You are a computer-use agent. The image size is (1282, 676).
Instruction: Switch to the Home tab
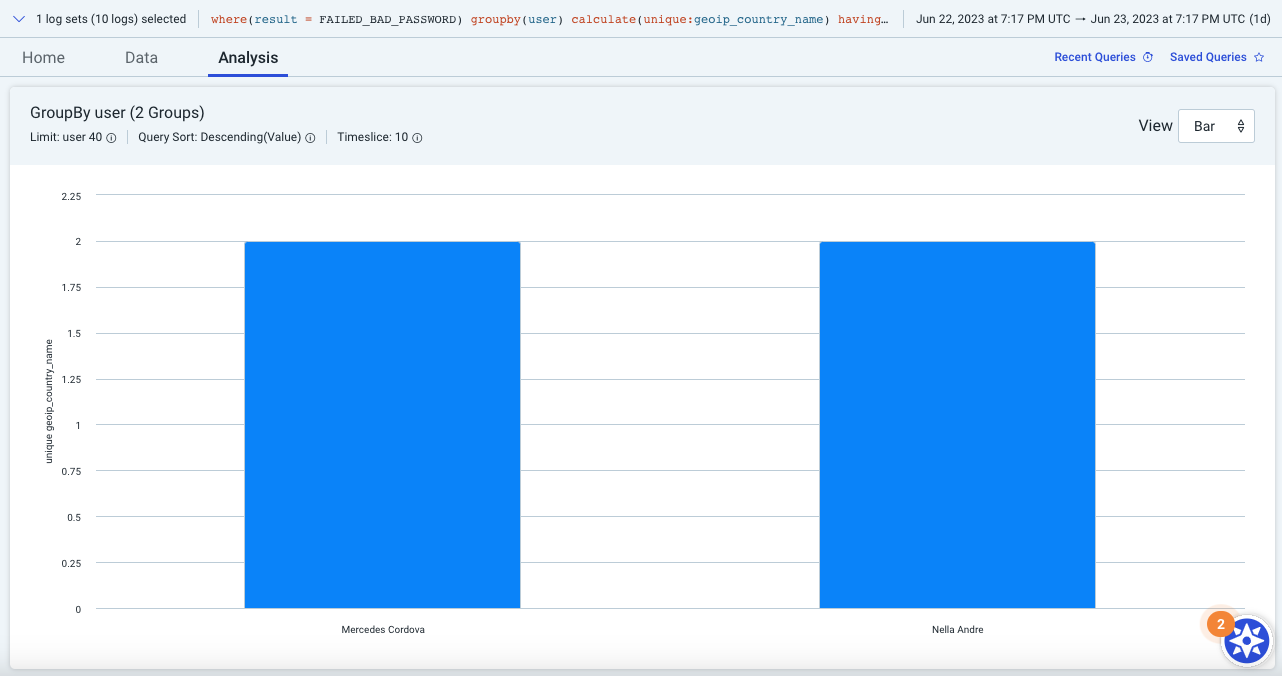click(43, 57)
